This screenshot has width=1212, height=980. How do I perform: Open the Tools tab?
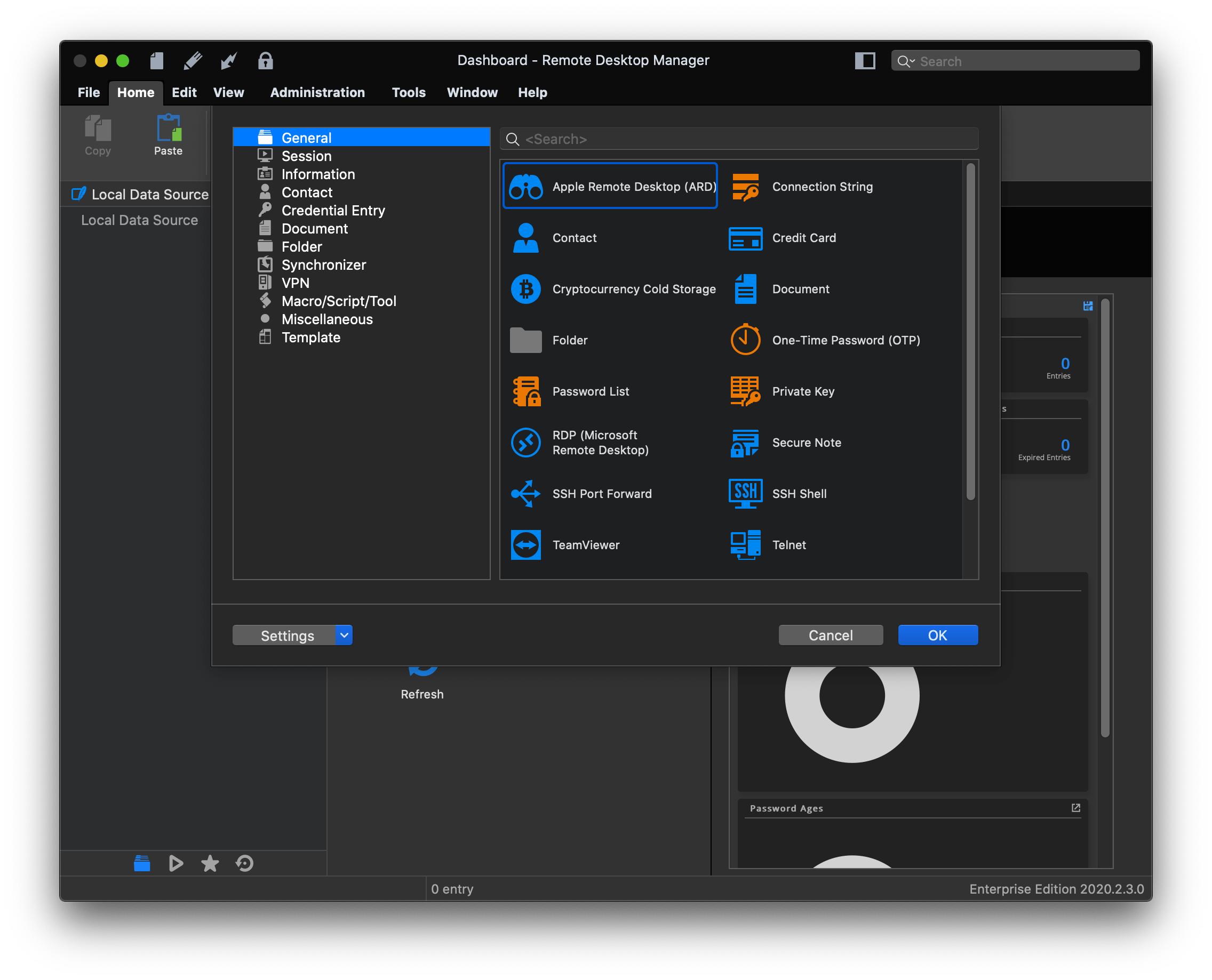(x=408, y=92)
